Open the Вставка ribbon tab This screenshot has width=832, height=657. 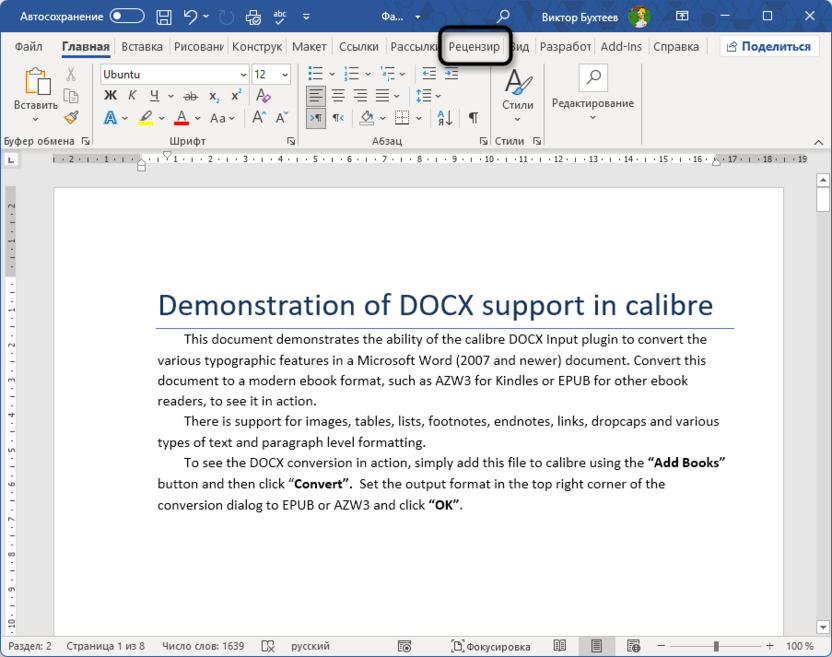tap(141, 46)
